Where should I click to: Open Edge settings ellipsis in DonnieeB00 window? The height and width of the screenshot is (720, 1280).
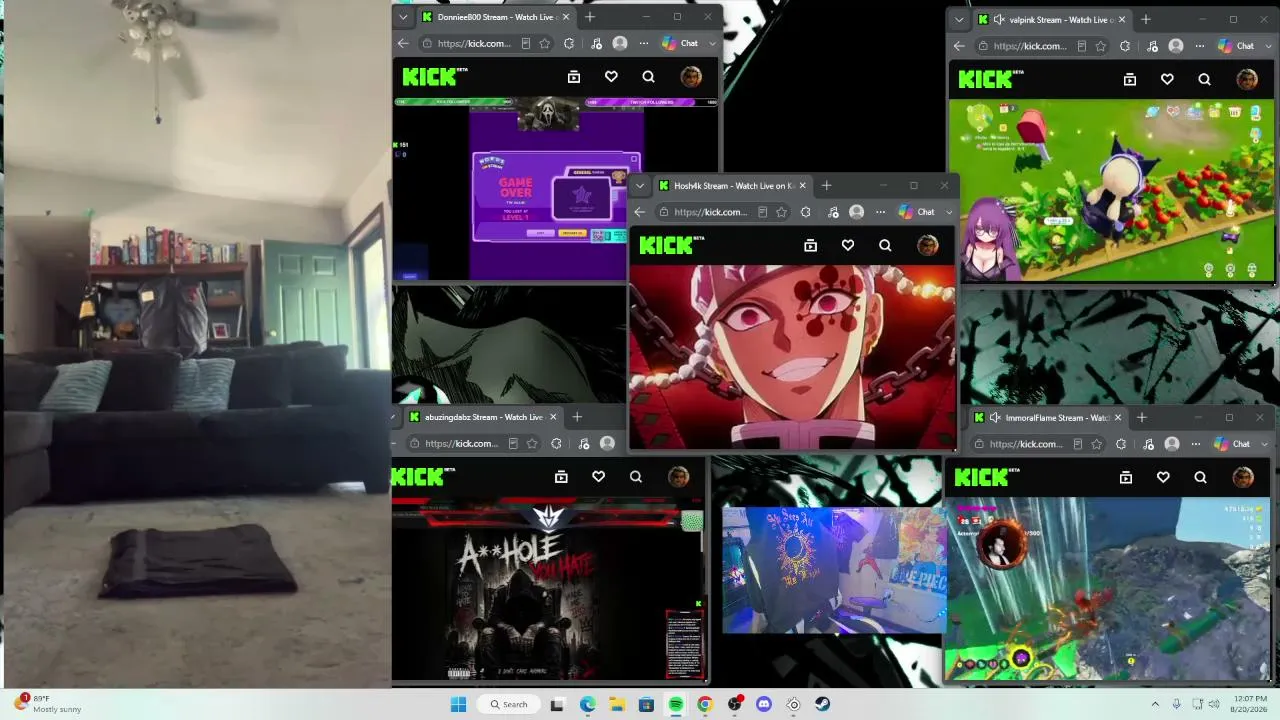click(644, 44)
